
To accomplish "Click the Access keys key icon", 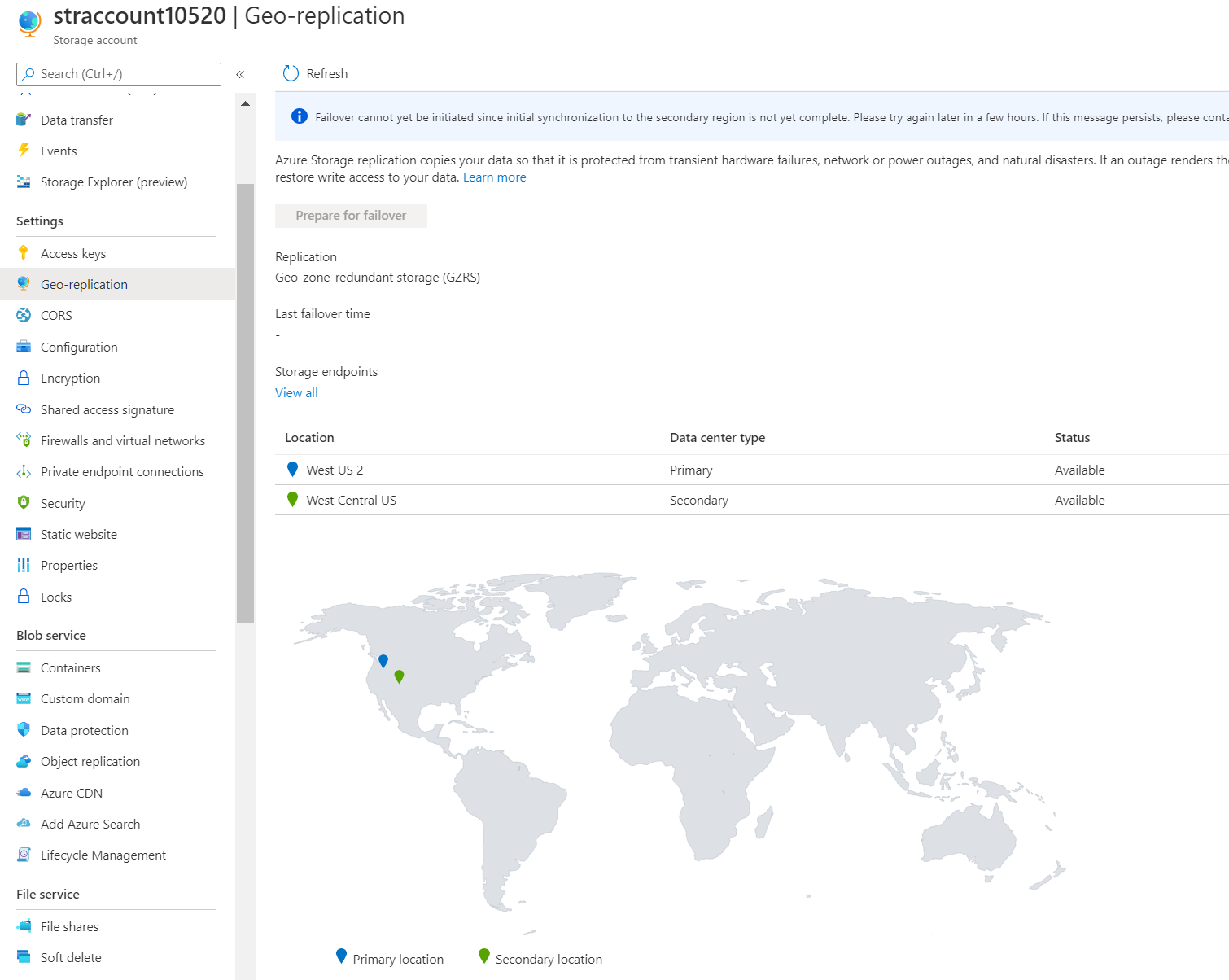I will click(x=24, y=253).
